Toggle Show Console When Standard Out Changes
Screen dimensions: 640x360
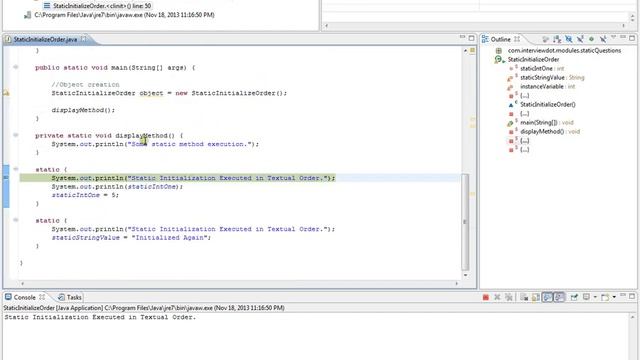click(547, 298)
